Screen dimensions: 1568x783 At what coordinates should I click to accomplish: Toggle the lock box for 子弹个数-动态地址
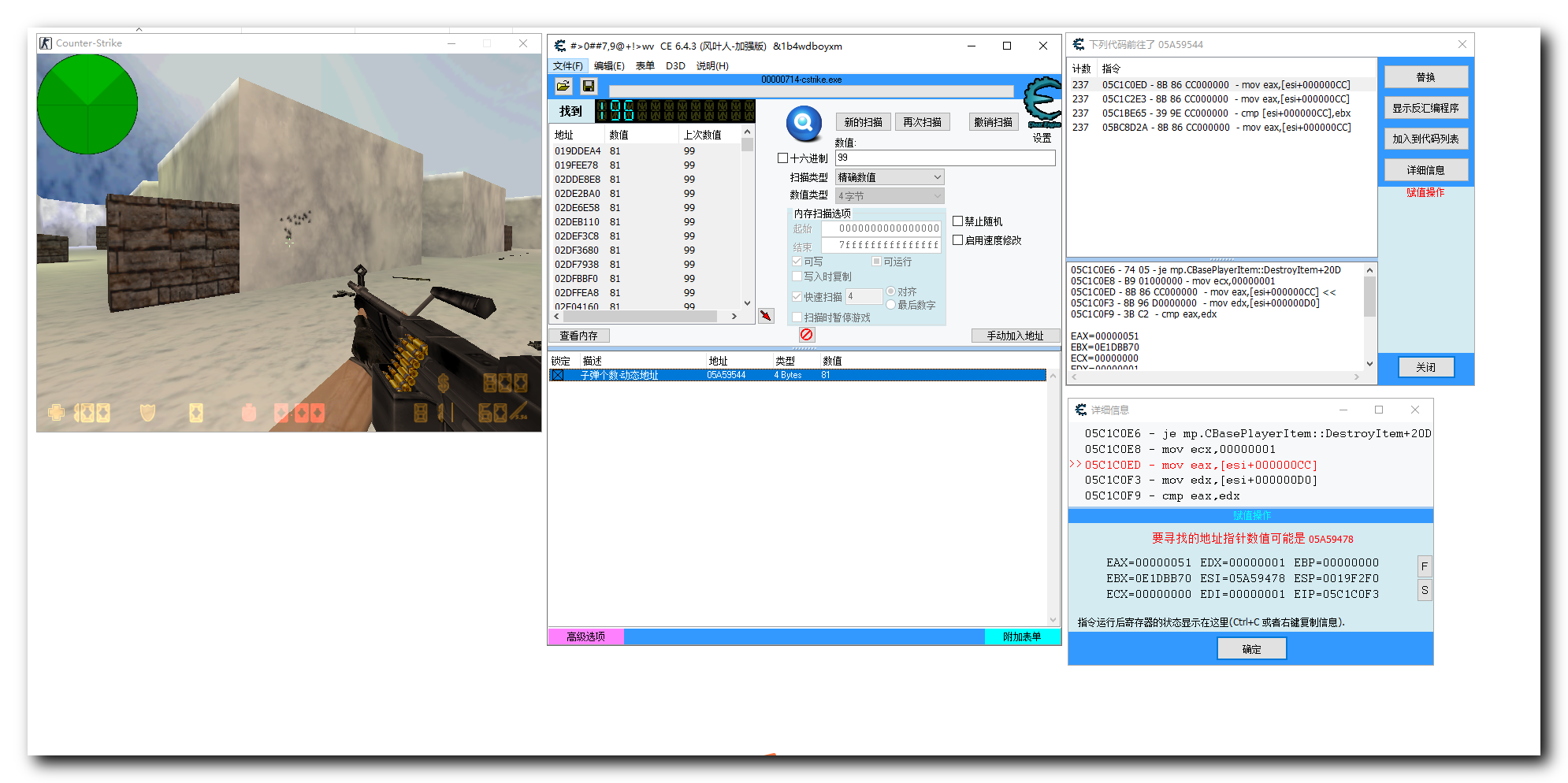558,375
